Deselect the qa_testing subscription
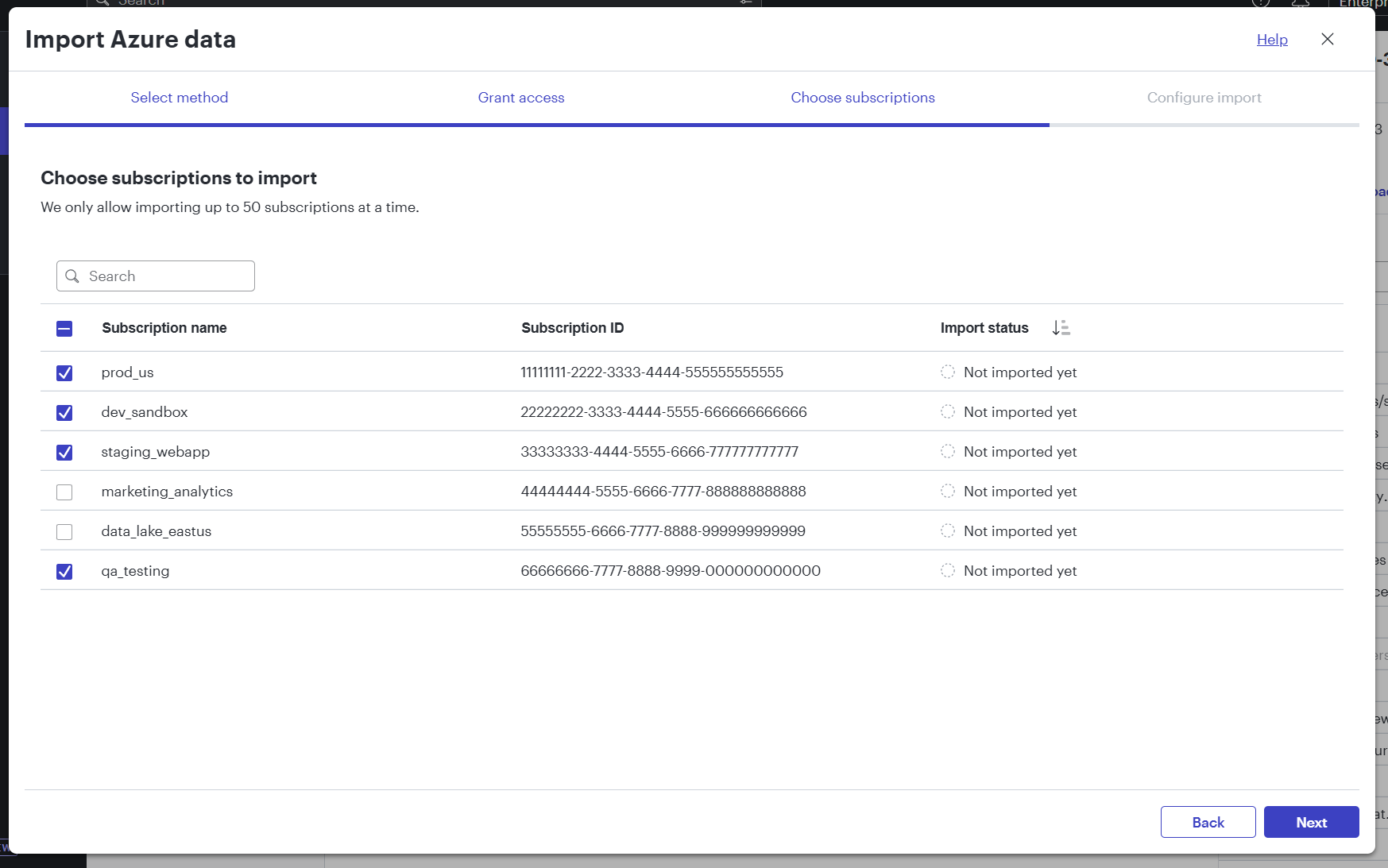This screenshot has width=1388, height=868. pos(64,572)
